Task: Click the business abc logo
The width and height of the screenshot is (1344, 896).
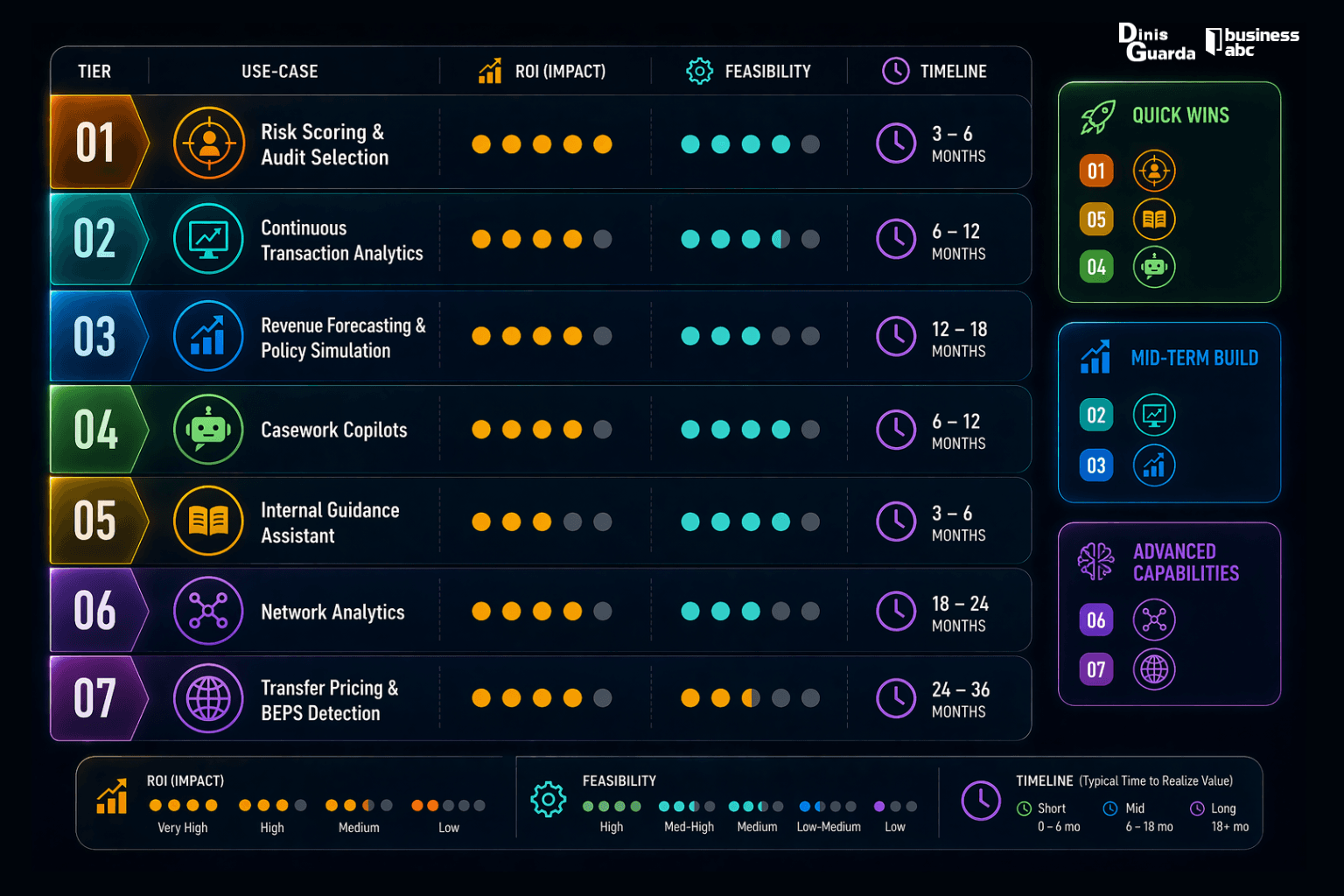Action: [x=1252, y=42]
